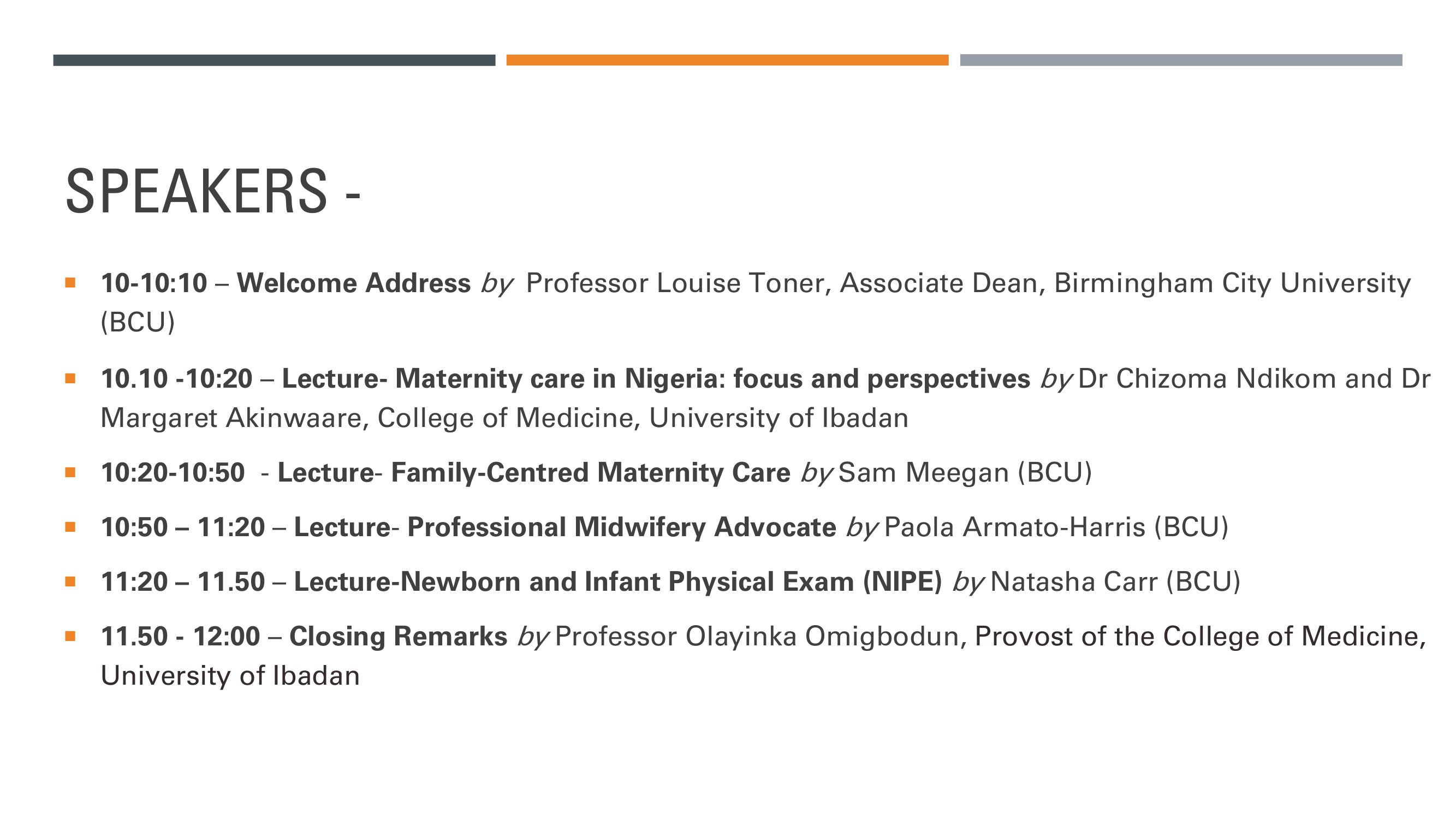Click the bold Welcome Address text
This screenshot has width=1456, height=819.
(x=353, y=283)
